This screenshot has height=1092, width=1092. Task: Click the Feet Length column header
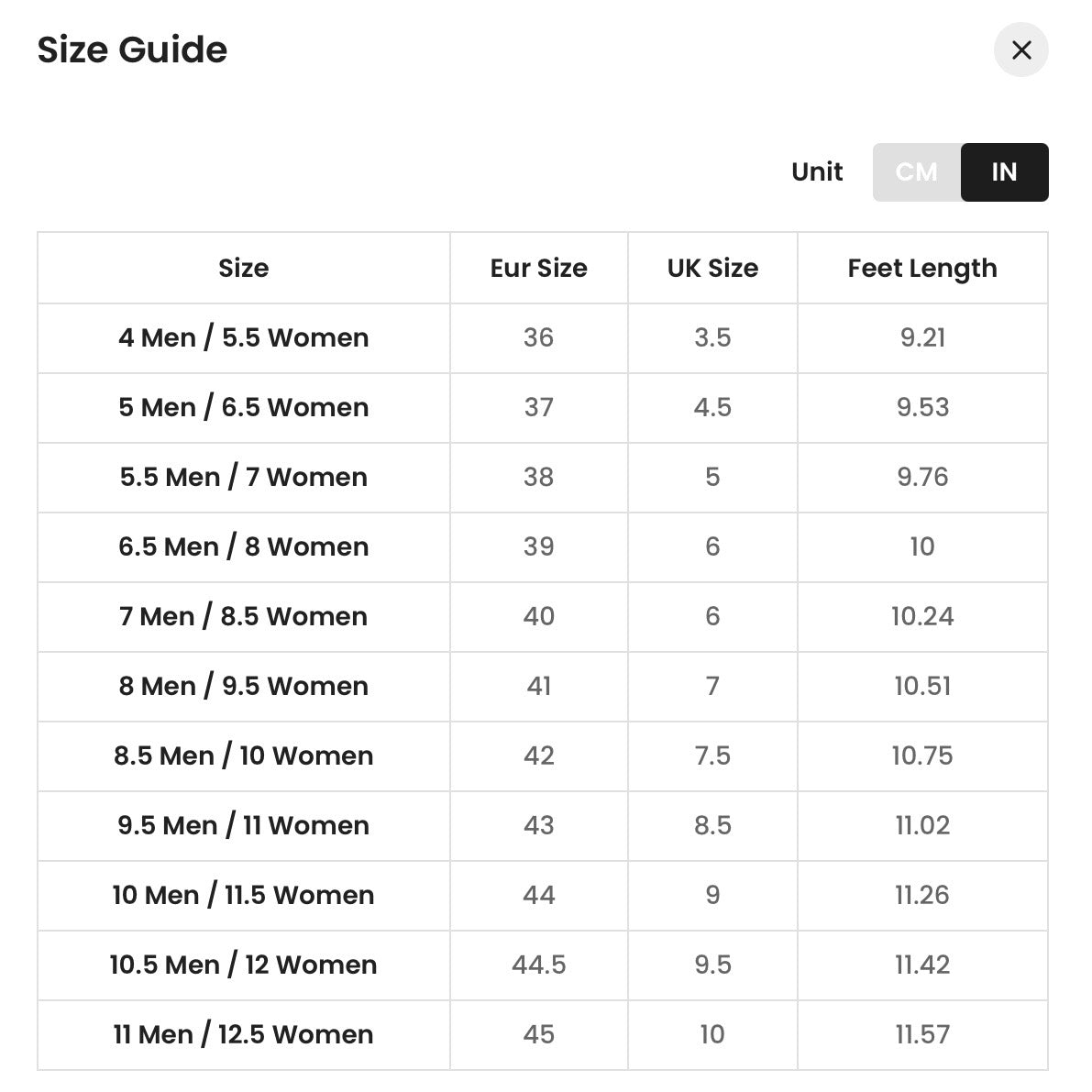922,268
